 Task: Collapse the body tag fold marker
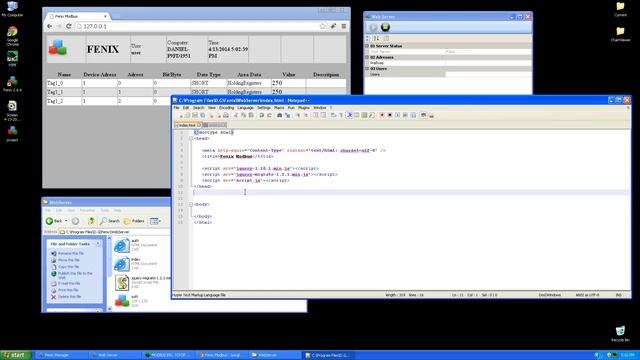coord(191,204)
